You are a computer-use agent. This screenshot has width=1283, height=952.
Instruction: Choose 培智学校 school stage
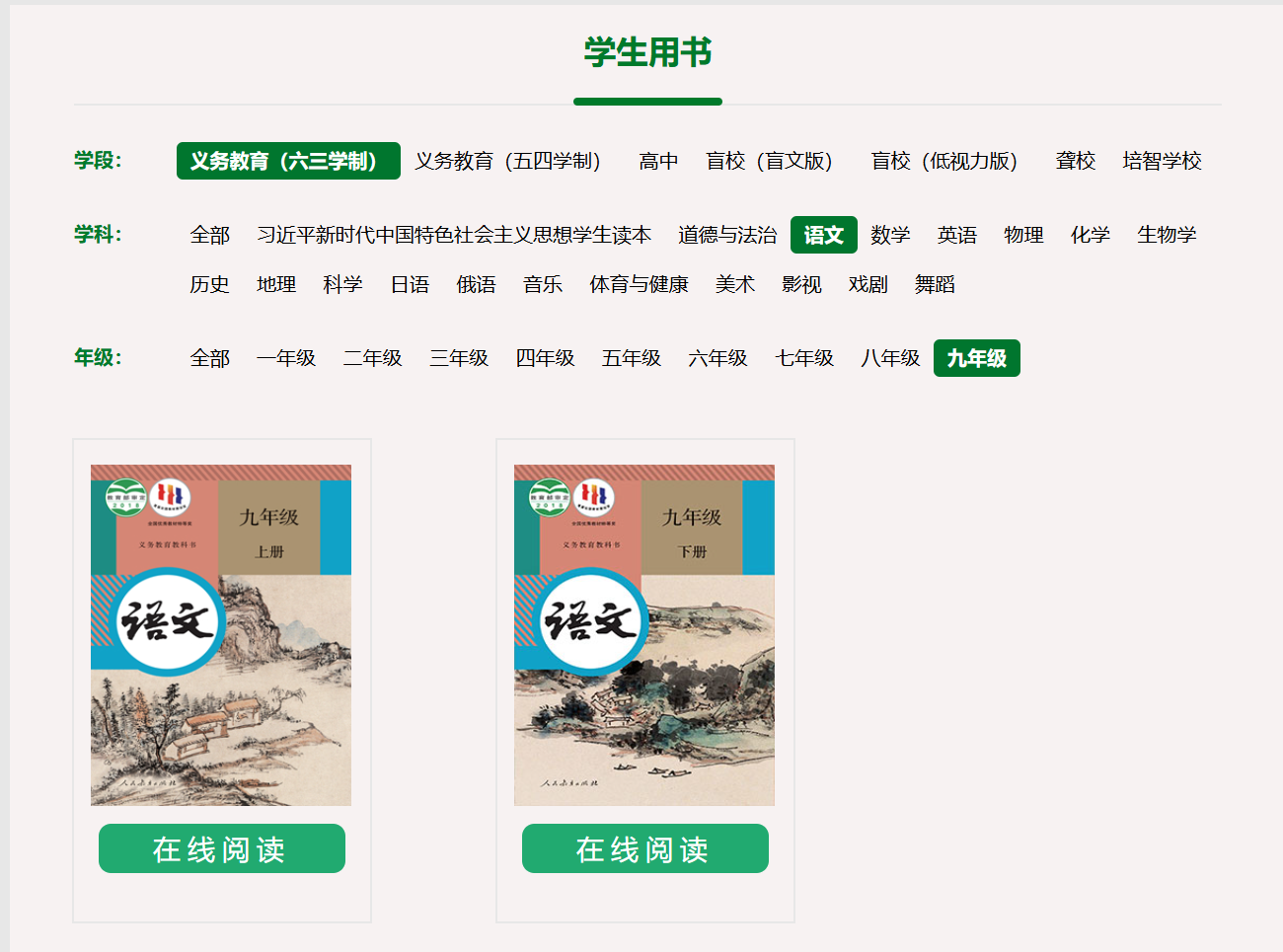(x=1162, y=161)
